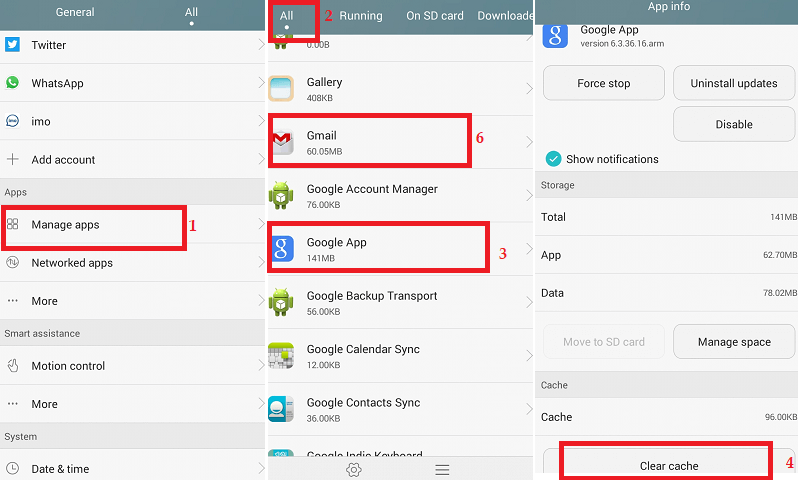Tap the Data 78.02MB storage row
The height and width of the screenshot is (480, 798).
click(x=666, y=293)
